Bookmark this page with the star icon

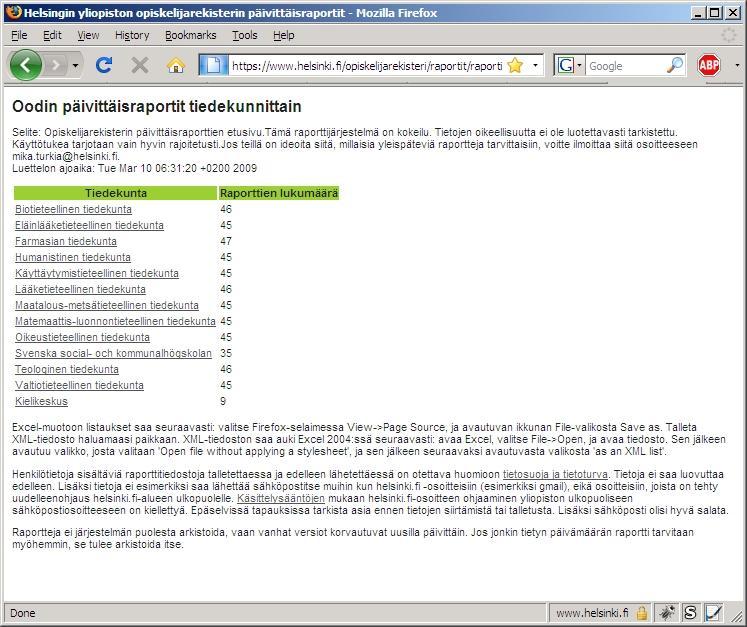click(x=515, y=65)
